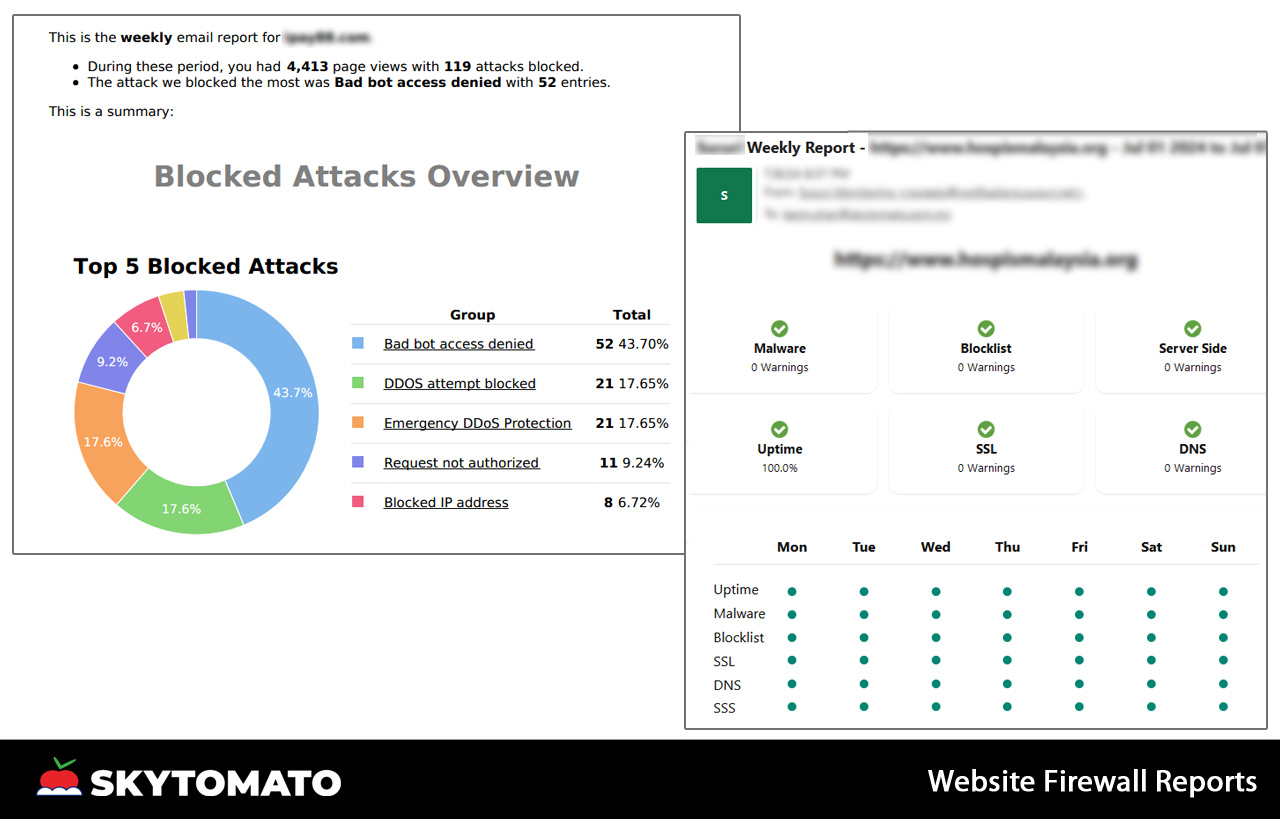Image resolution: width=1280 pixels, height=819 pixels.
Task: Click the Blocklist green checkmark icon
Action: point(986,329)
